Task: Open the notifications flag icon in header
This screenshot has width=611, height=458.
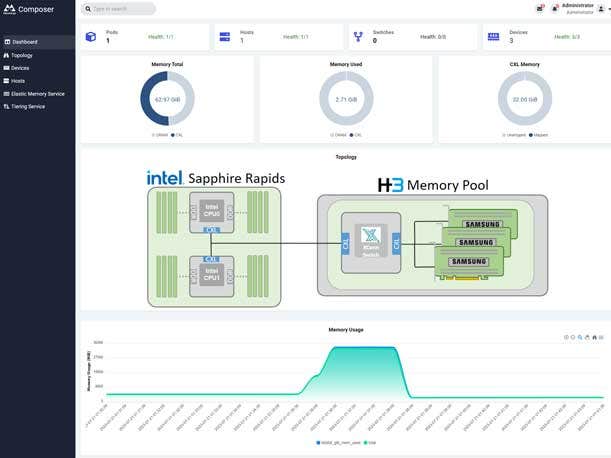Action: (541, 9)
